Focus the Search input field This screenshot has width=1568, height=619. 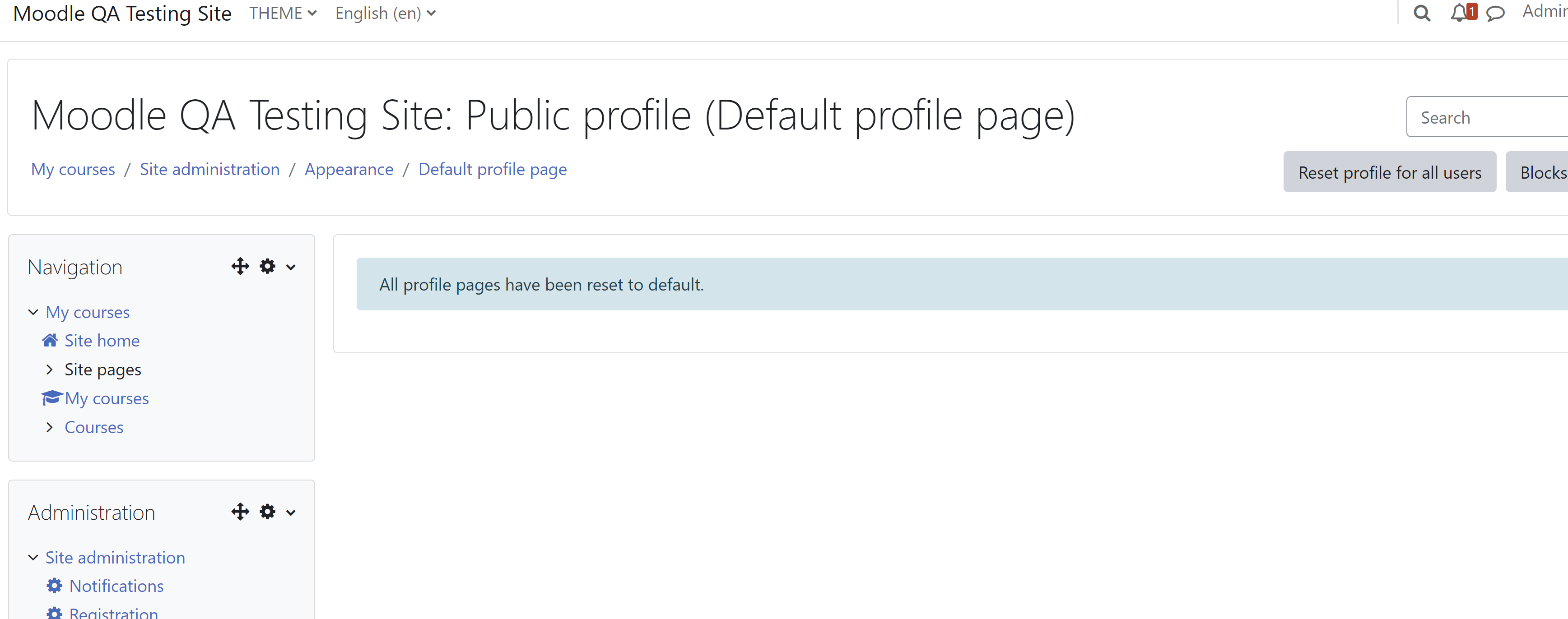point(1488,117)
